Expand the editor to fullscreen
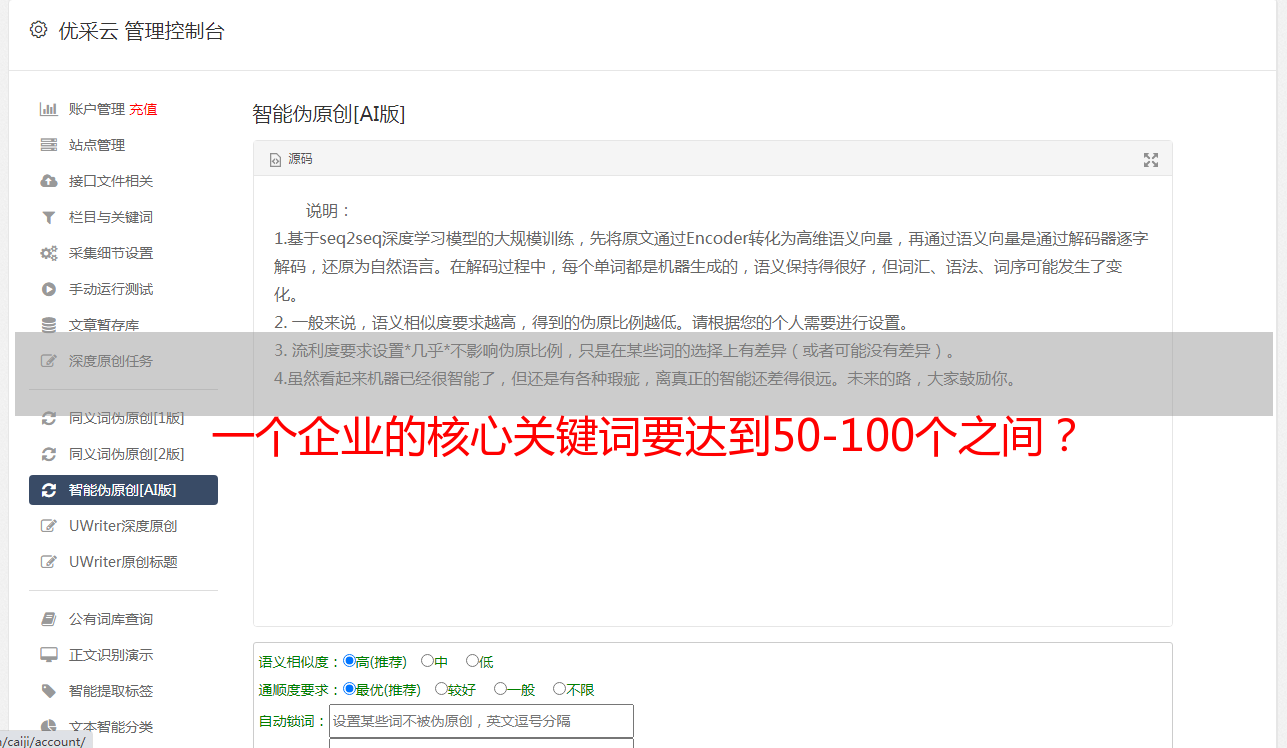The image size is (1287, 748). coord(1151,160)
